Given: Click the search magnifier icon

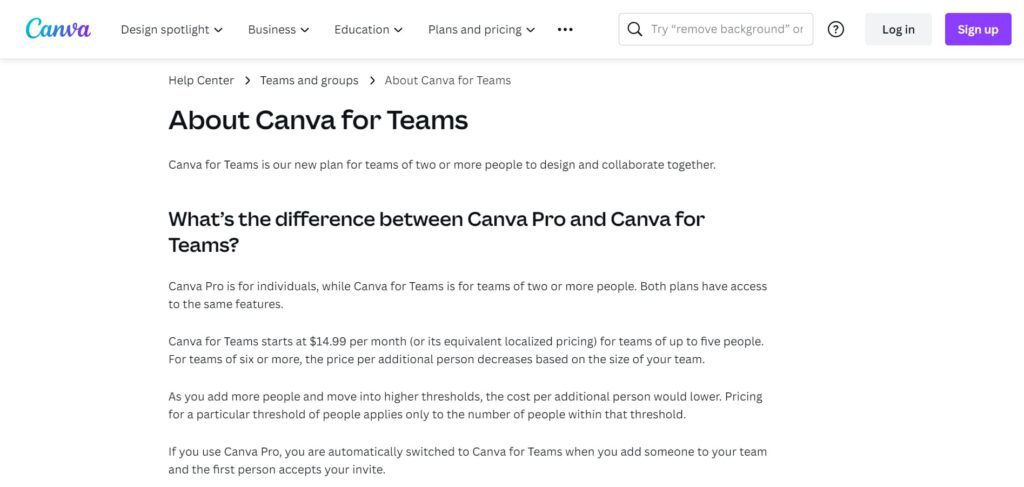Looking at the screenshot, I should 634,29.
